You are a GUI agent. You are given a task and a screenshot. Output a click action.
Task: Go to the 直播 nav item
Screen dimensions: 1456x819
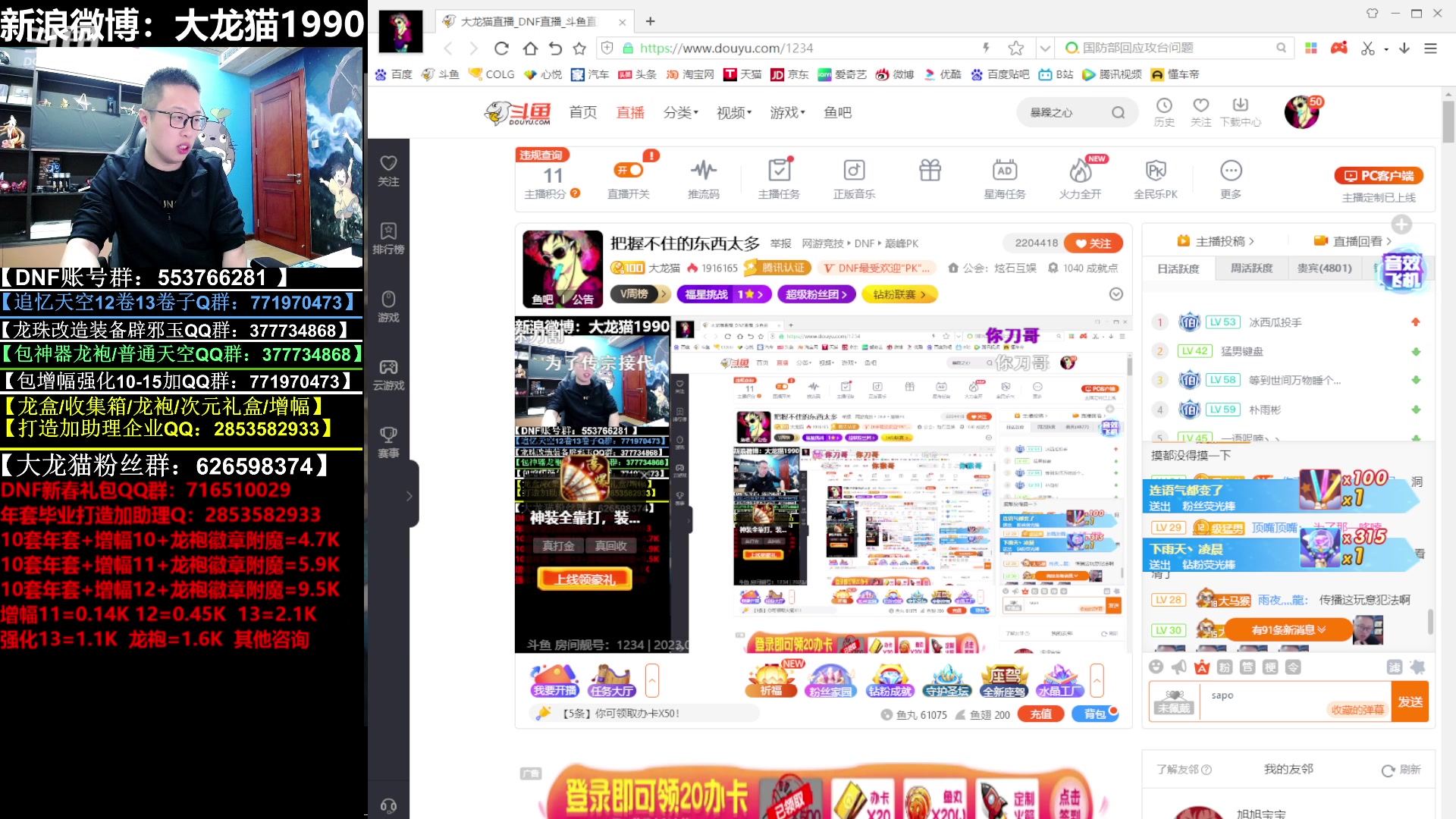pyautogui.click(x=630, y=112)
